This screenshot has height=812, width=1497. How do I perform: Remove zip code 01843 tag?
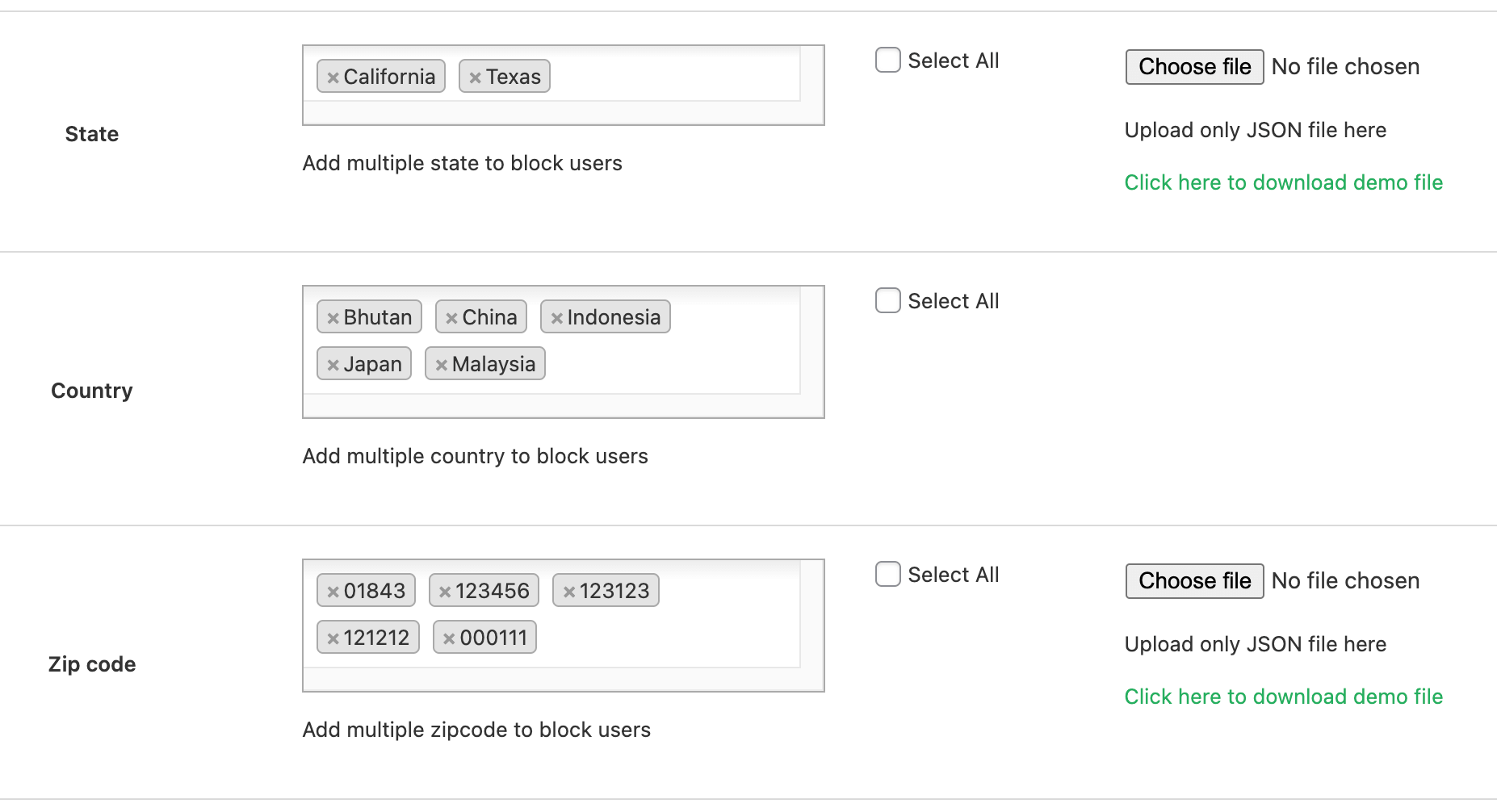(333, 592)
